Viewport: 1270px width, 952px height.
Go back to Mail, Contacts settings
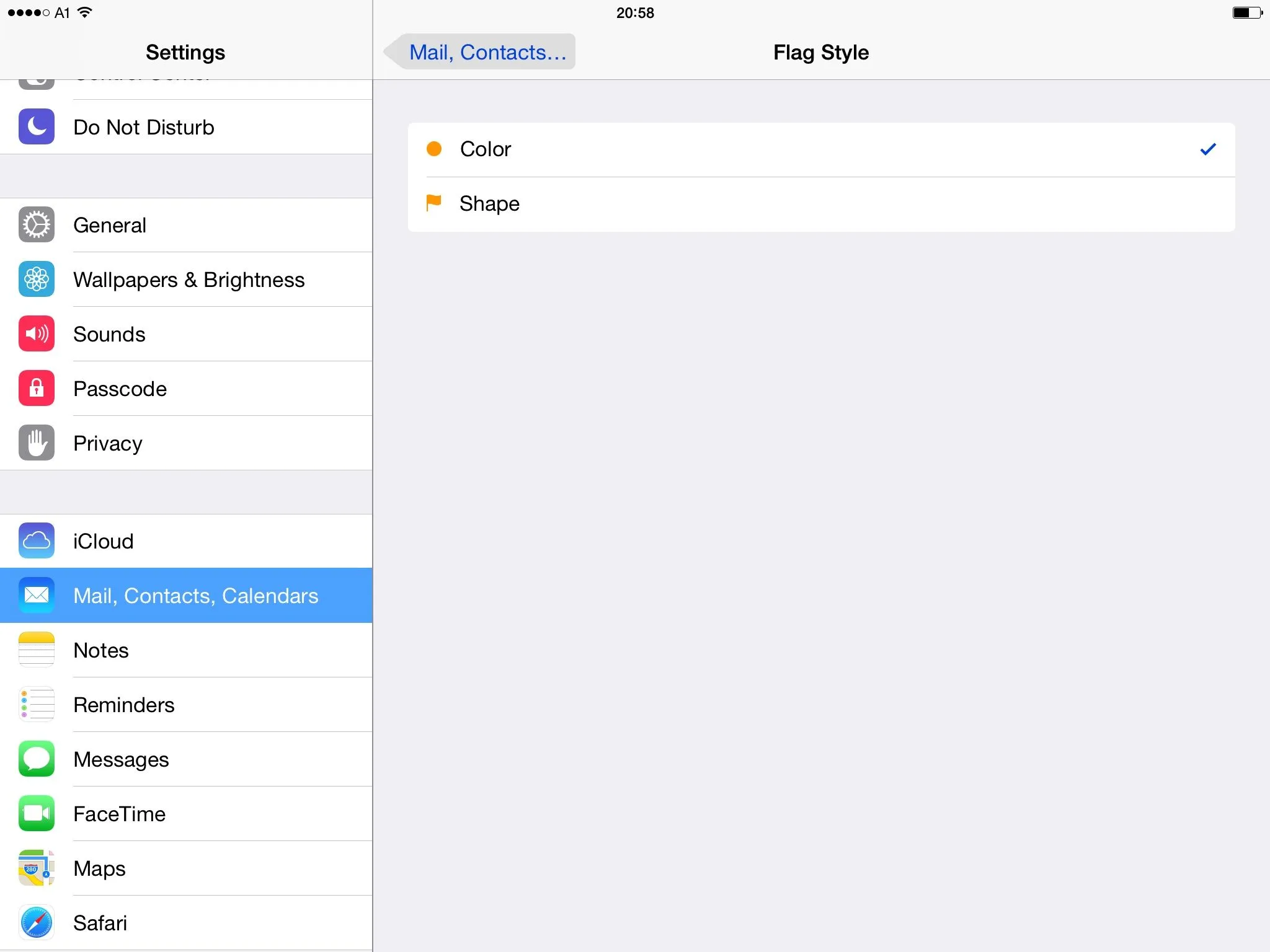point(481,52)
